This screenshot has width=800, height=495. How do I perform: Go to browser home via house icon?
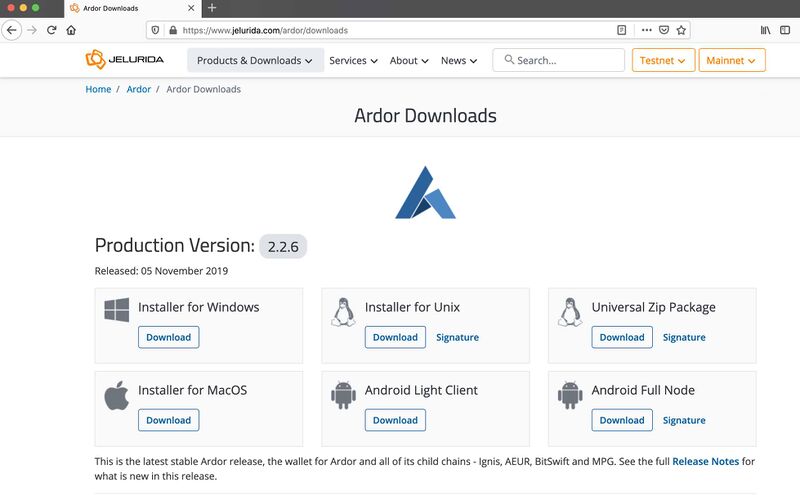point(71,30)
